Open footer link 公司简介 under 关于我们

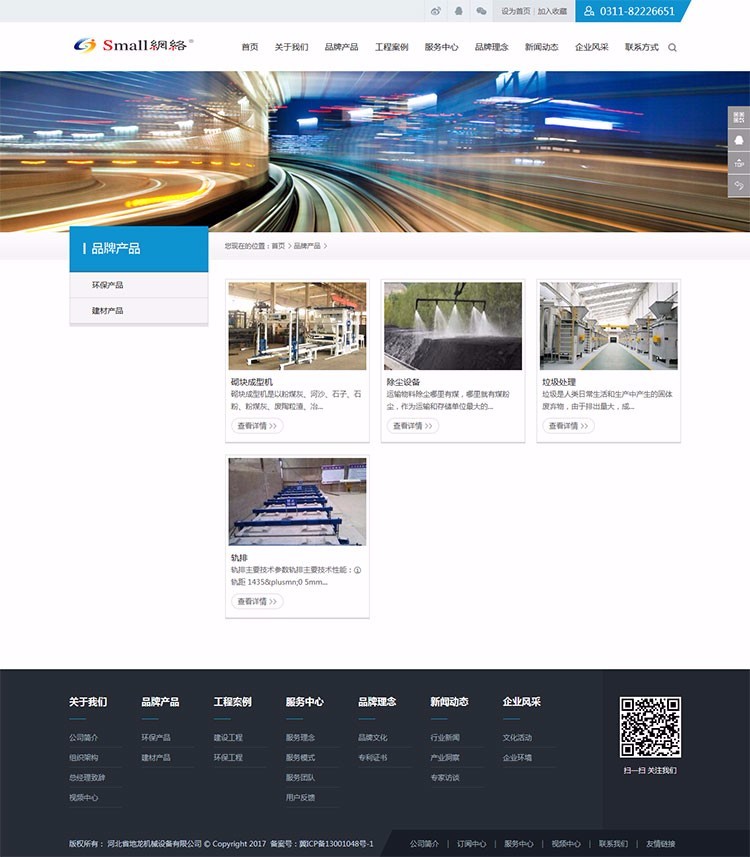click(84, 737)
